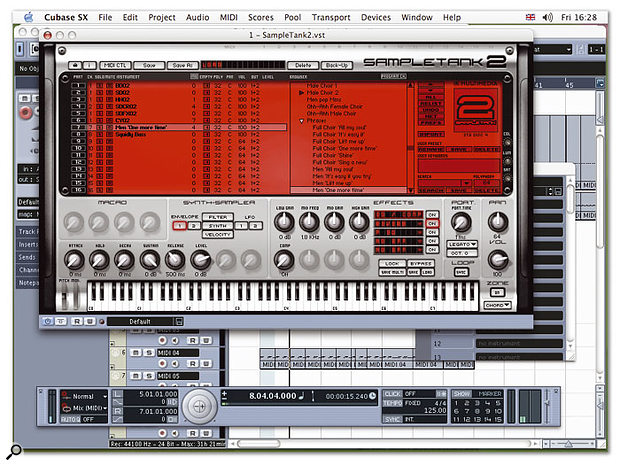
Task: Open the Help menu
Action: [452, 17]
